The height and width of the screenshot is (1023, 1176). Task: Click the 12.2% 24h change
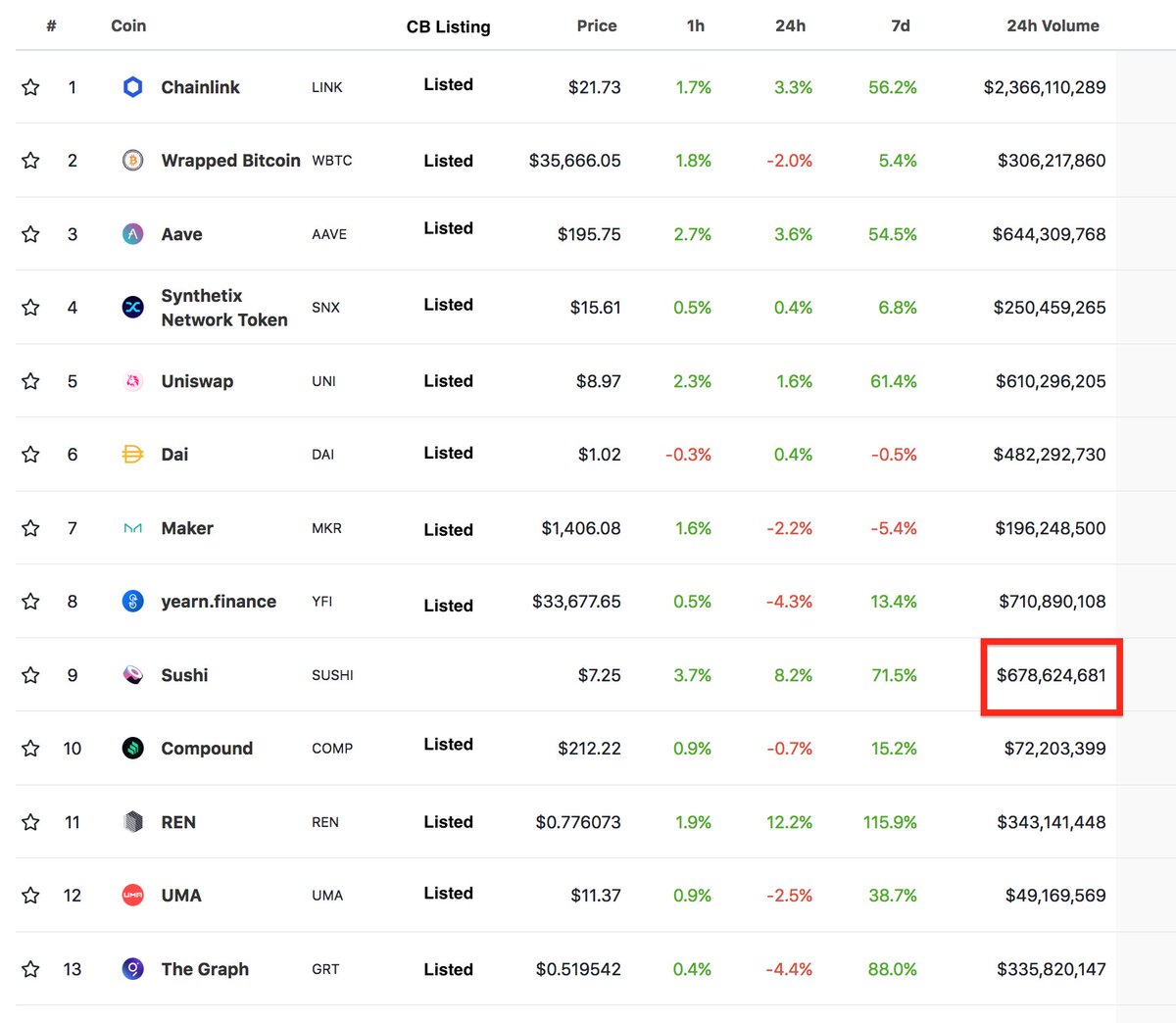790,822
